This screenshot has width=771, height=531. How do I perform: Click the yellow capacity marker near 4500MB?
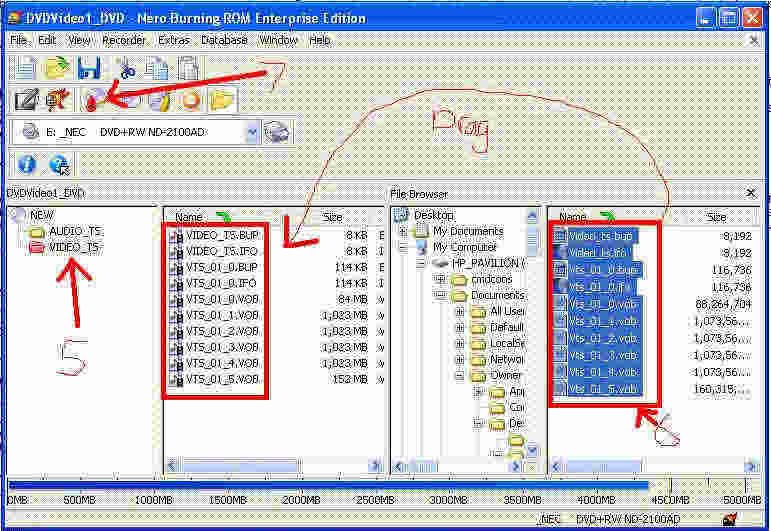(670, 486)
